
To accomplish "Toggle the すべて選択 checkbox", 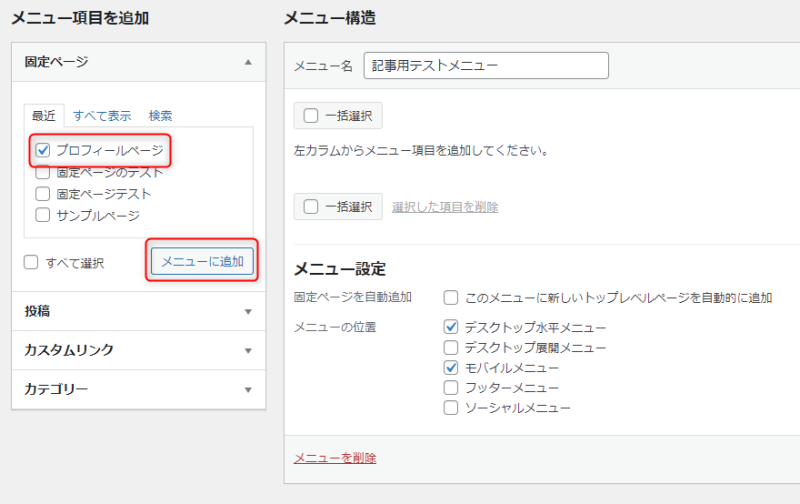I will click(31, 263).
